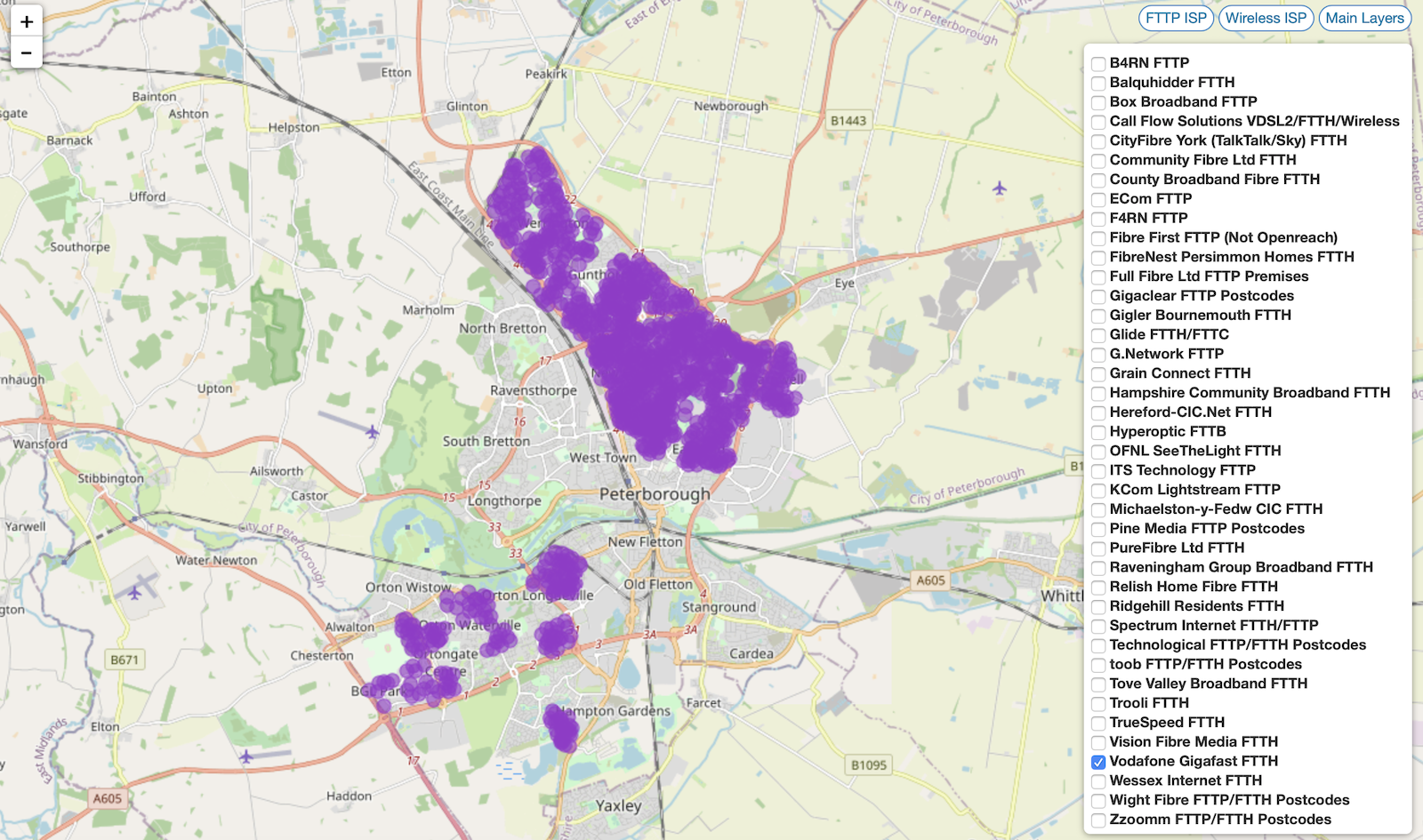This screenshot has height=840, width=1423.
Task: Click the Stanground map label
Action: point(719,607)
